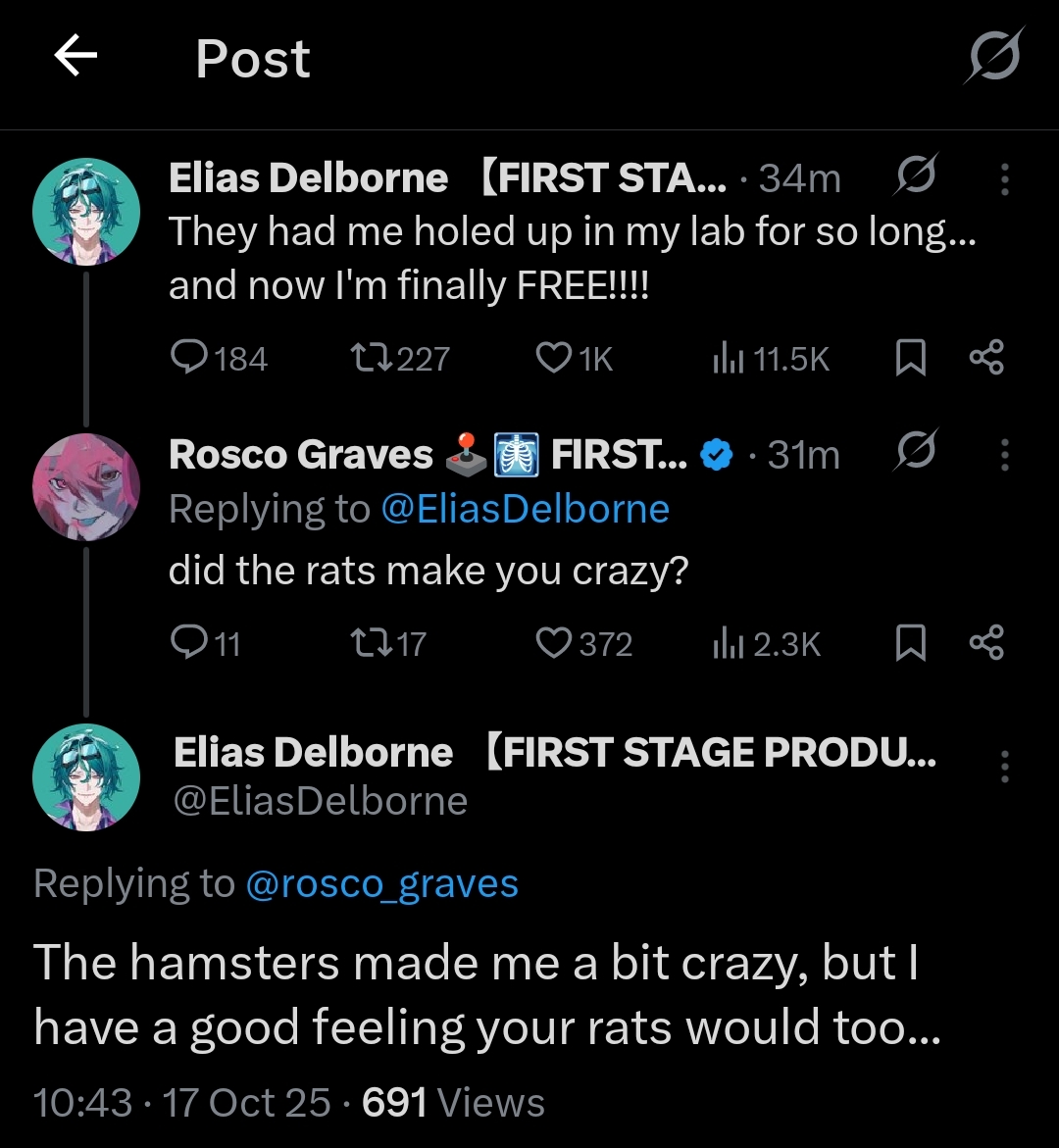Open more options on the main reply

1004,767
